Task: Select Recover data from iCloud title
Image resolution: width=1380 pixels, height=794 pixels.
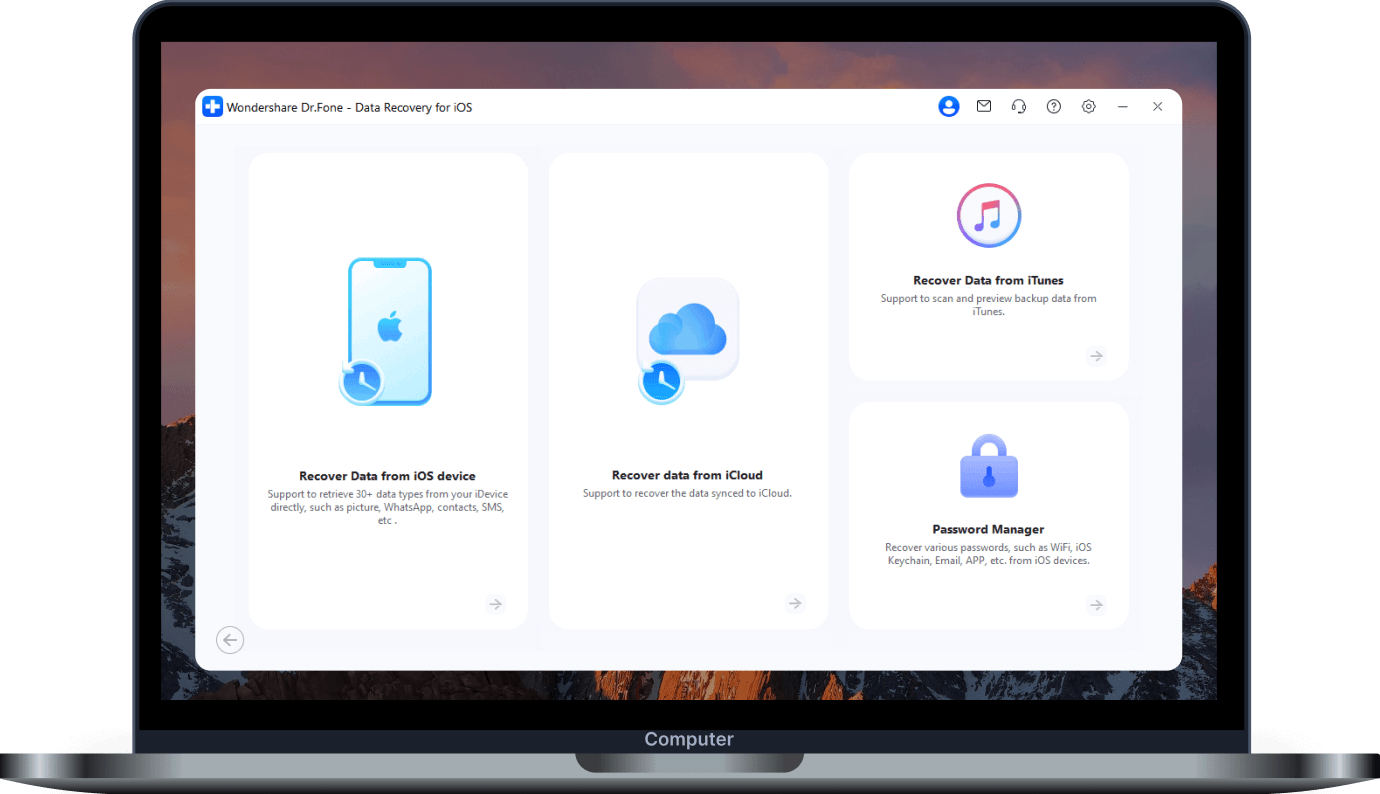Action: tap(687, 475)
